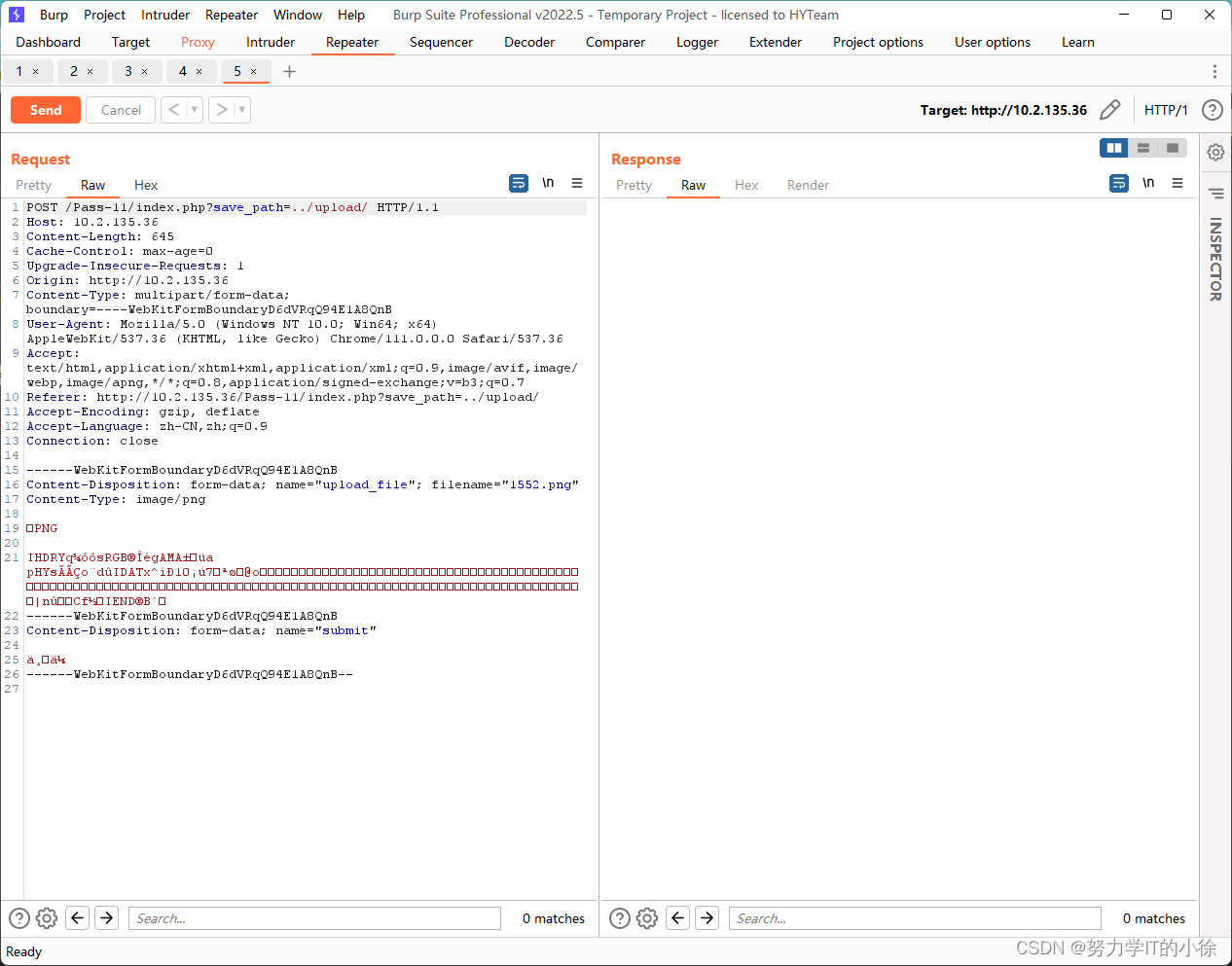Jump to previous Request search match
Image resolution: width=1232 pixels, height=966 pixels.
point(78,917)
